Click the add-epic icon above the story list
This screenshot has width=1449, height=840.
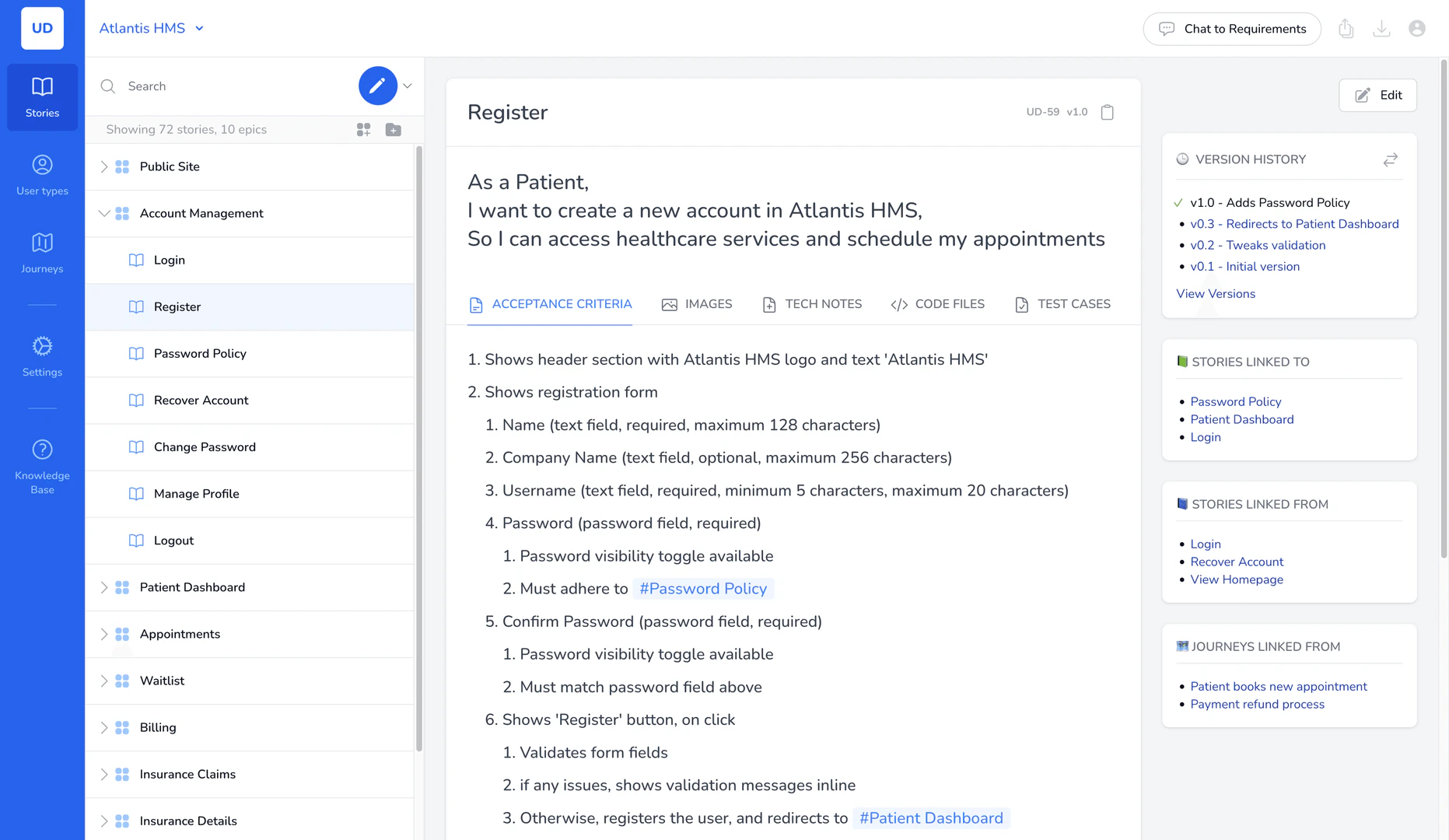(362, 129)
